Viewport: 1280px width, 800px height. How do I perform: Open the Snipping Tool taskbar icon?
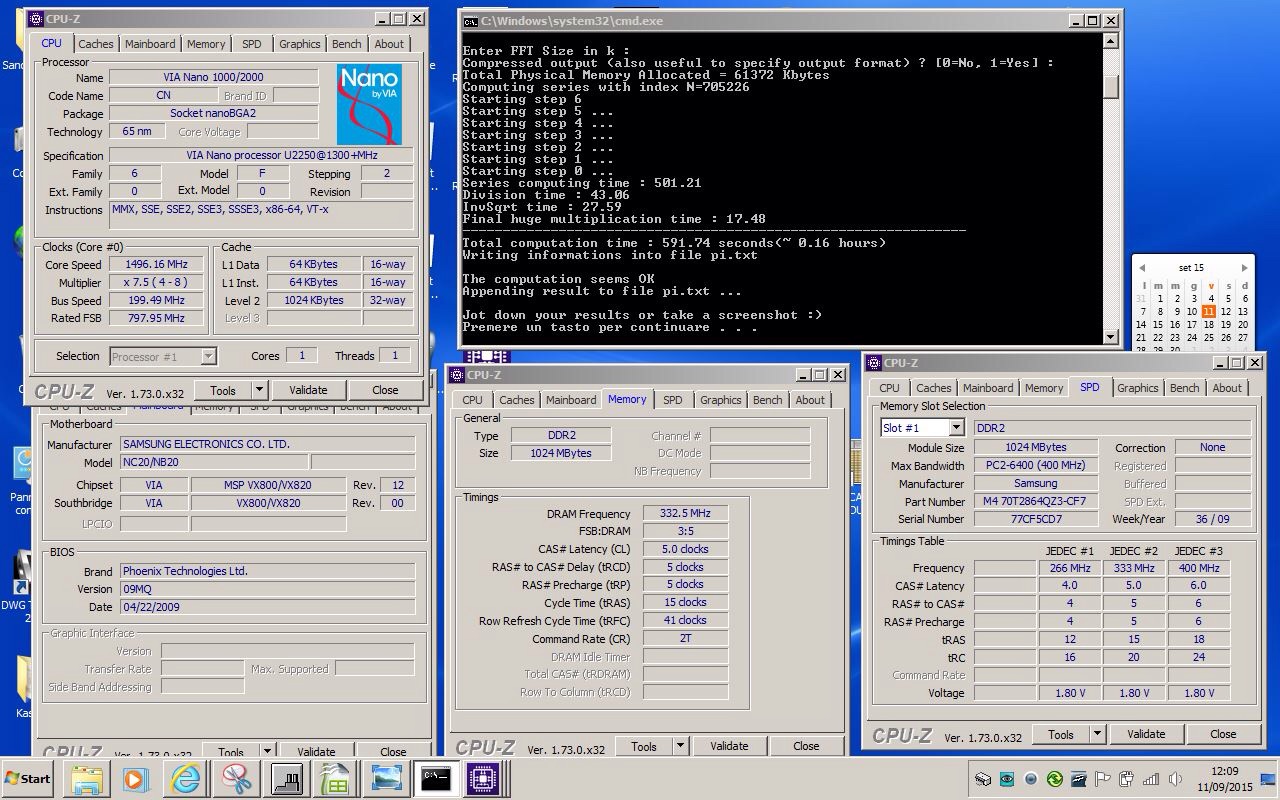(236, 779)
